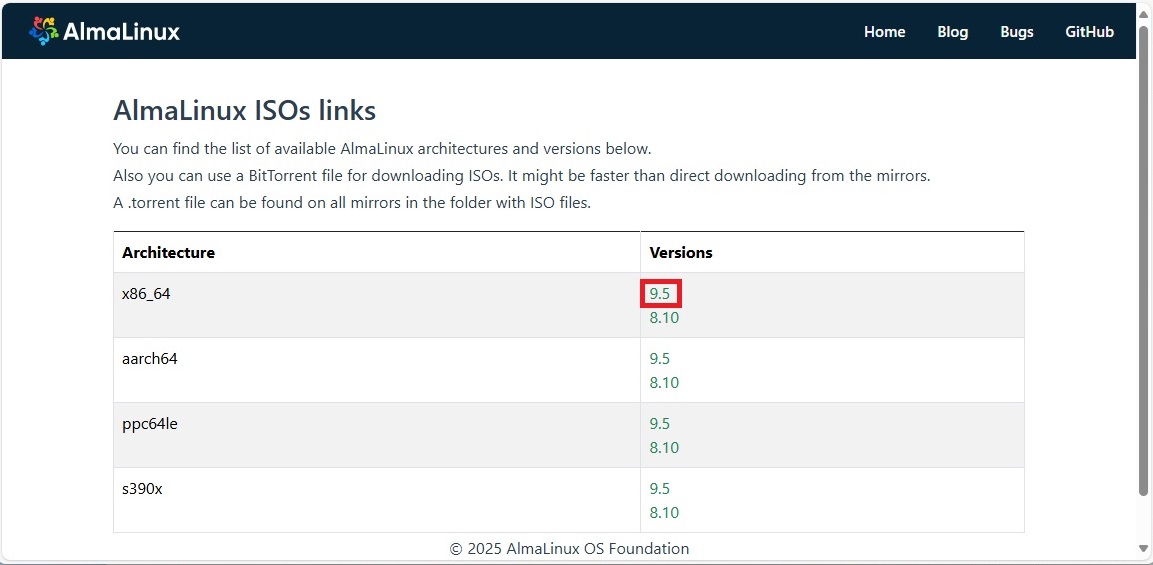Open the Home navigation link
1153x565 pixels.
tap(885, 32)
